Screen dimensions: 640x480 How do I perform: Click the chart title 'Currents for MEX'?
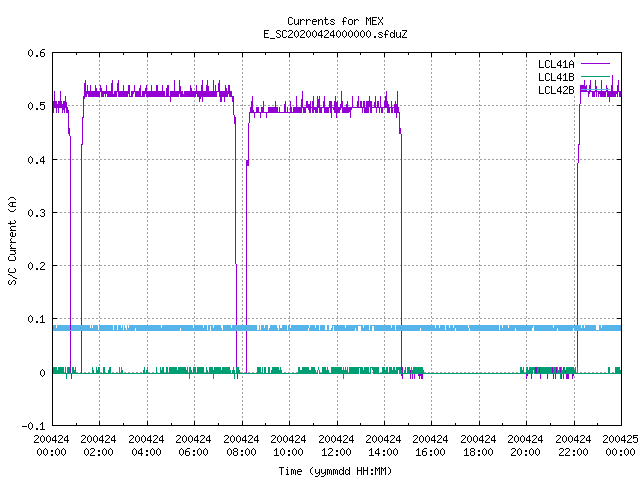(x=335, y=21)
